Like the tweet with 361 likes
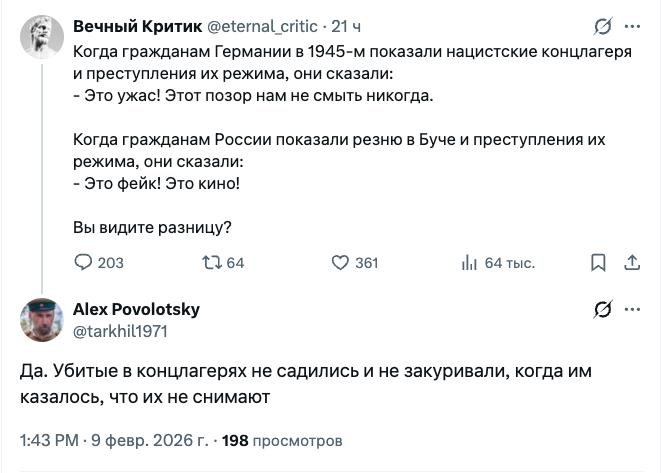 340,263
